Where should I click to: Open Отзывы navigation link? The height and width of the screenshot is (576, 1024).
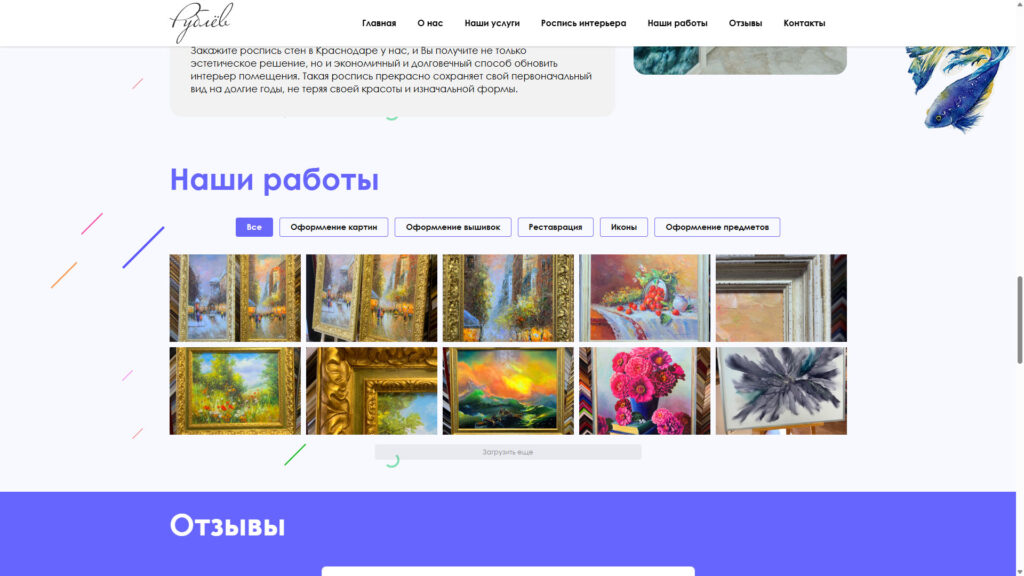coord(745,23)
